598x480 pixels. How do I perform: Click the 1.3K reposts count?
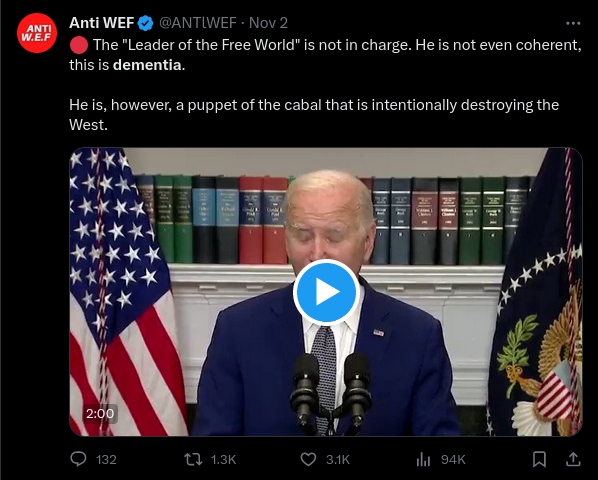223,459
